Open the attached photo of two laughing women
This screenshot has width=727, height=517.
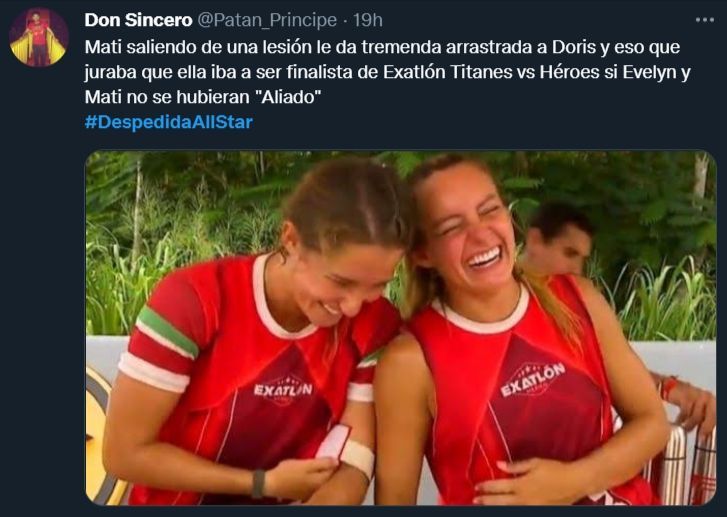point(401,328)
